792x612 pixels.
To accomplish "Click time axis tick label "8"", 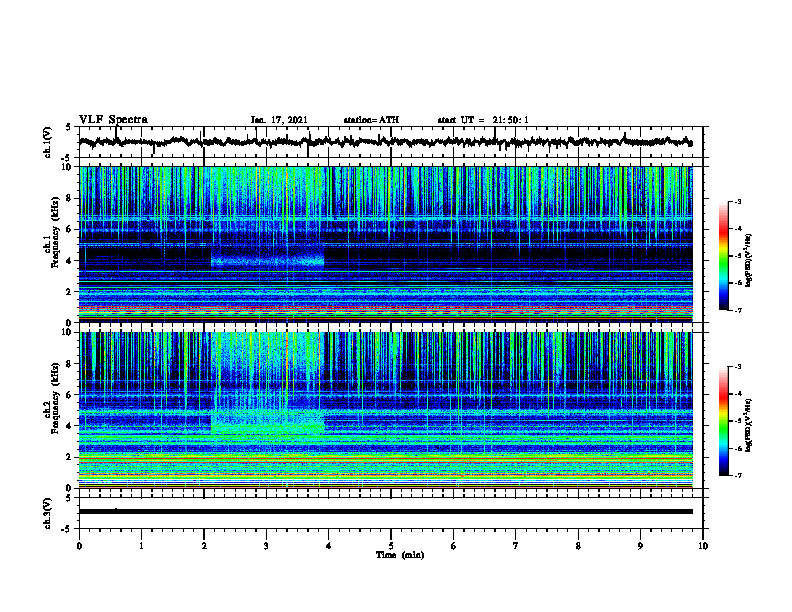I will (578, 546).
